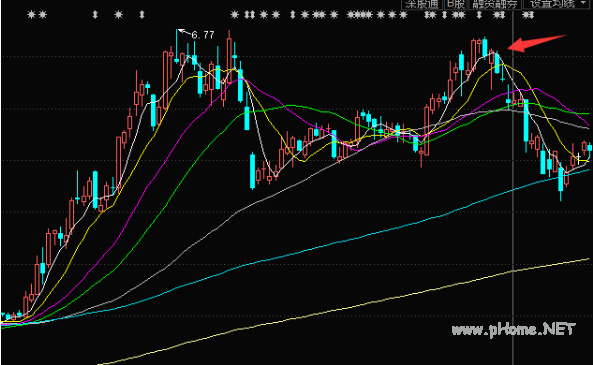593x365 pixels.
Task: Click the leftmost double-asterisk info marker
Action: click(x=37, y=15)
